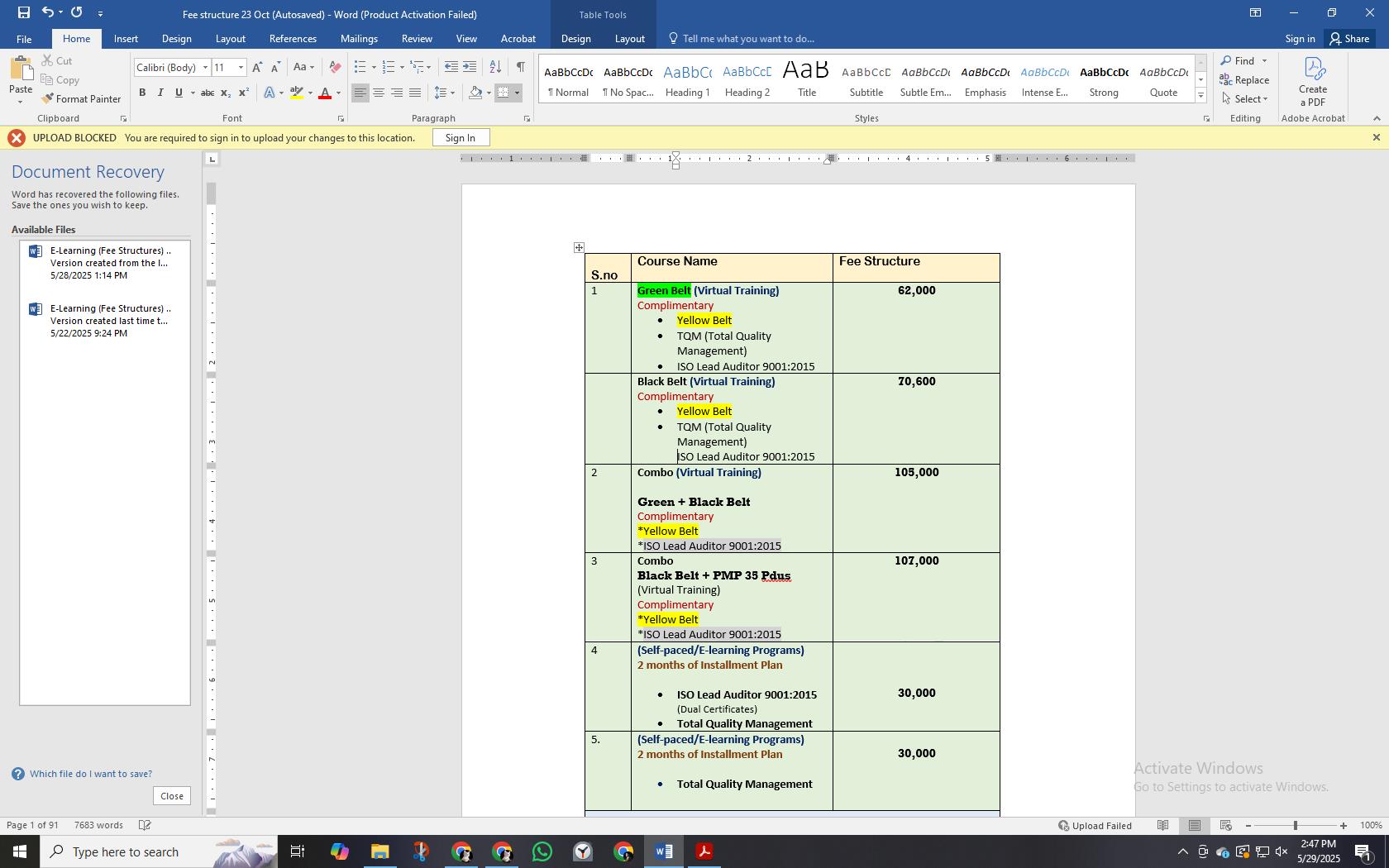Open Read Mode view in status bar
1389x868 pixels.
[x=1162, y=826]
